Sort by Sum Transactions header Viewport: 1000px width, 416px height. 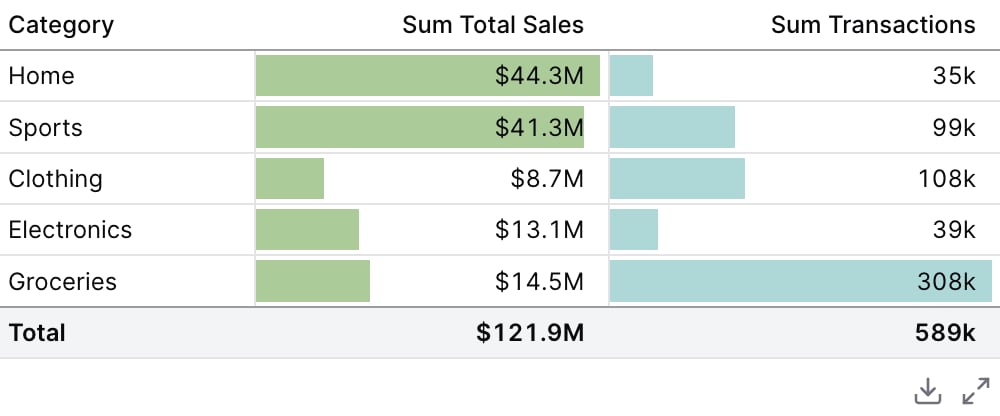coord(873,25)
